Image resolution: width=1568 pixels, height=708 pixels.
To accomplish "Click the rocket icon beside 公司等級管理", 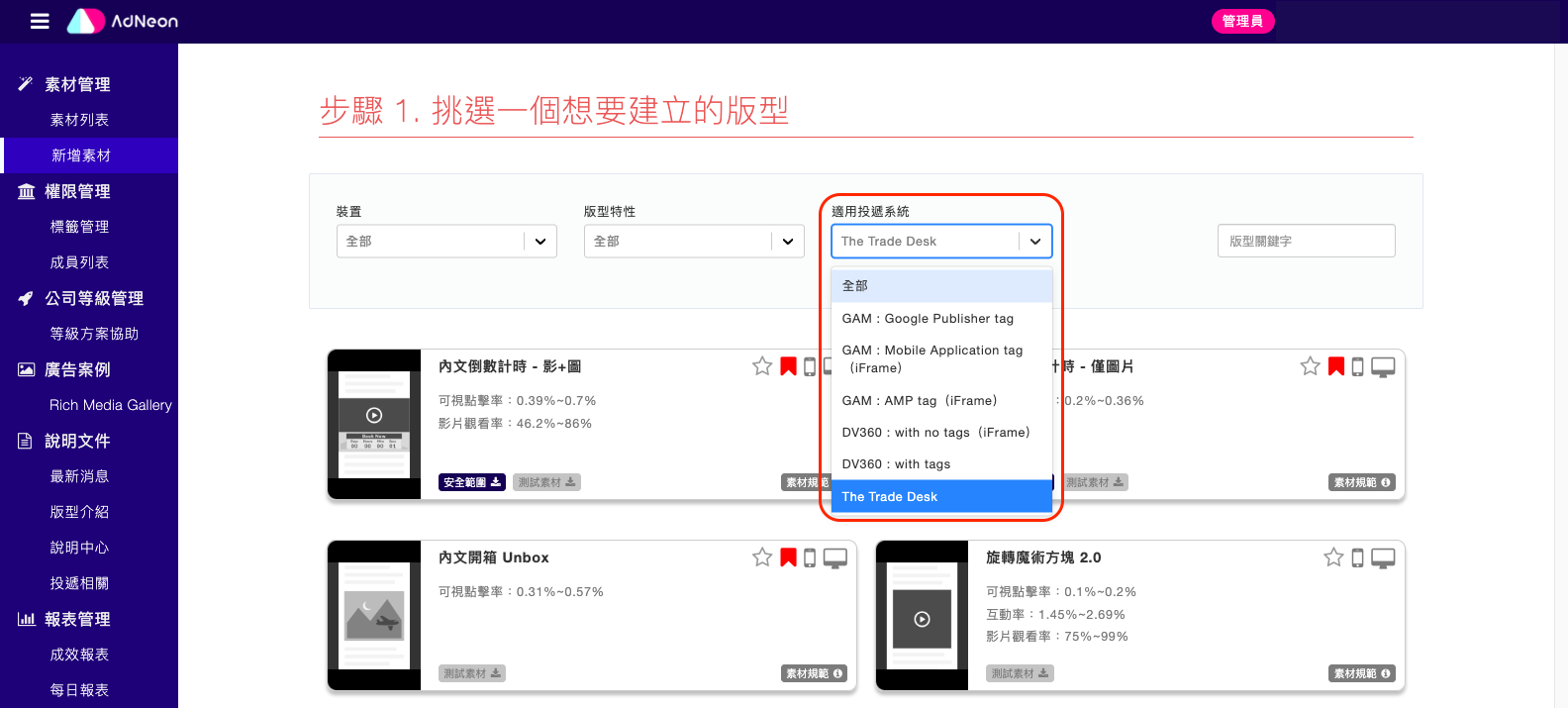I will [x=26, y=298].
